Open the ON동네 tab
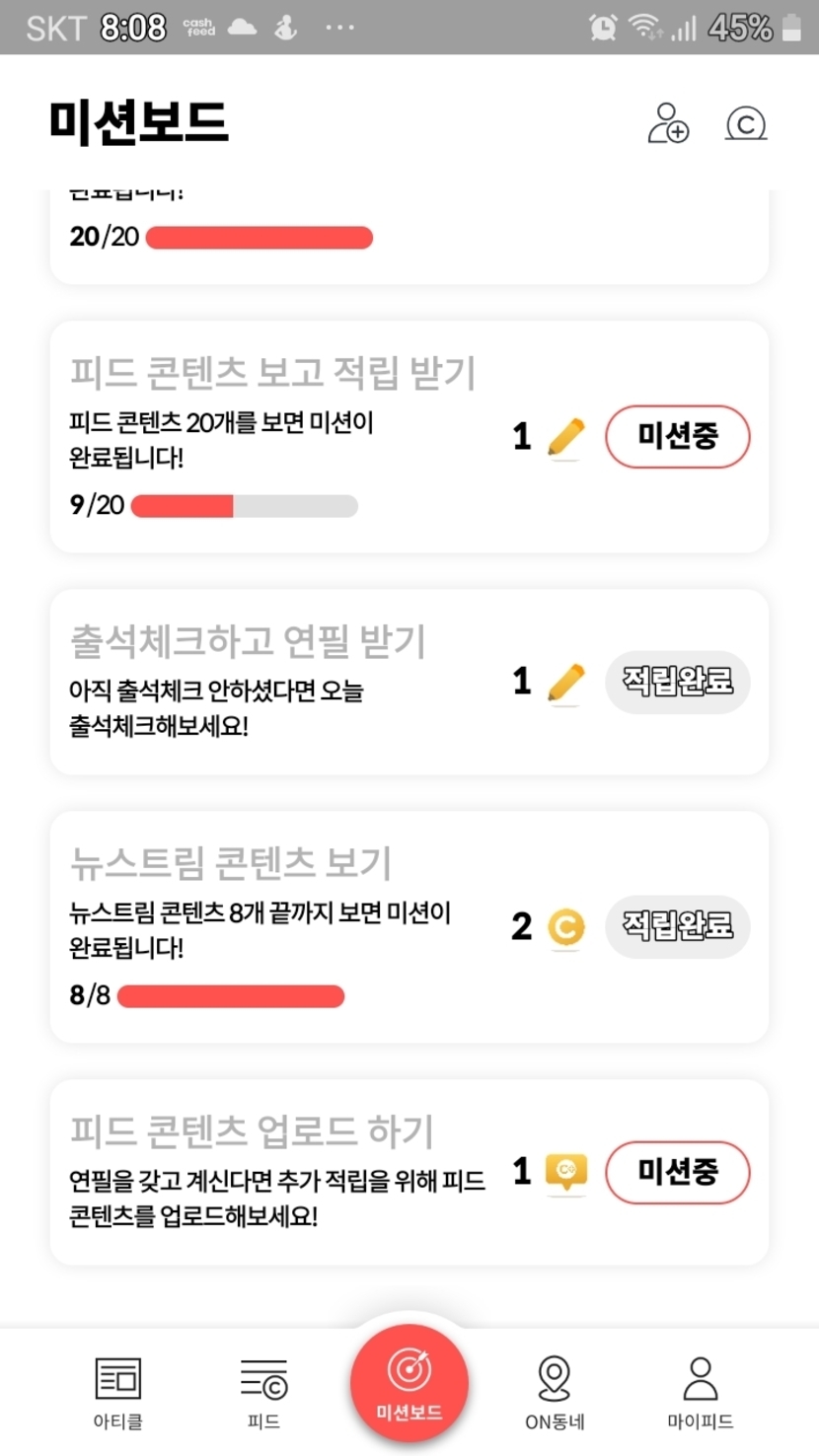Viewport: 819px width, 1456px height. 555,1392
